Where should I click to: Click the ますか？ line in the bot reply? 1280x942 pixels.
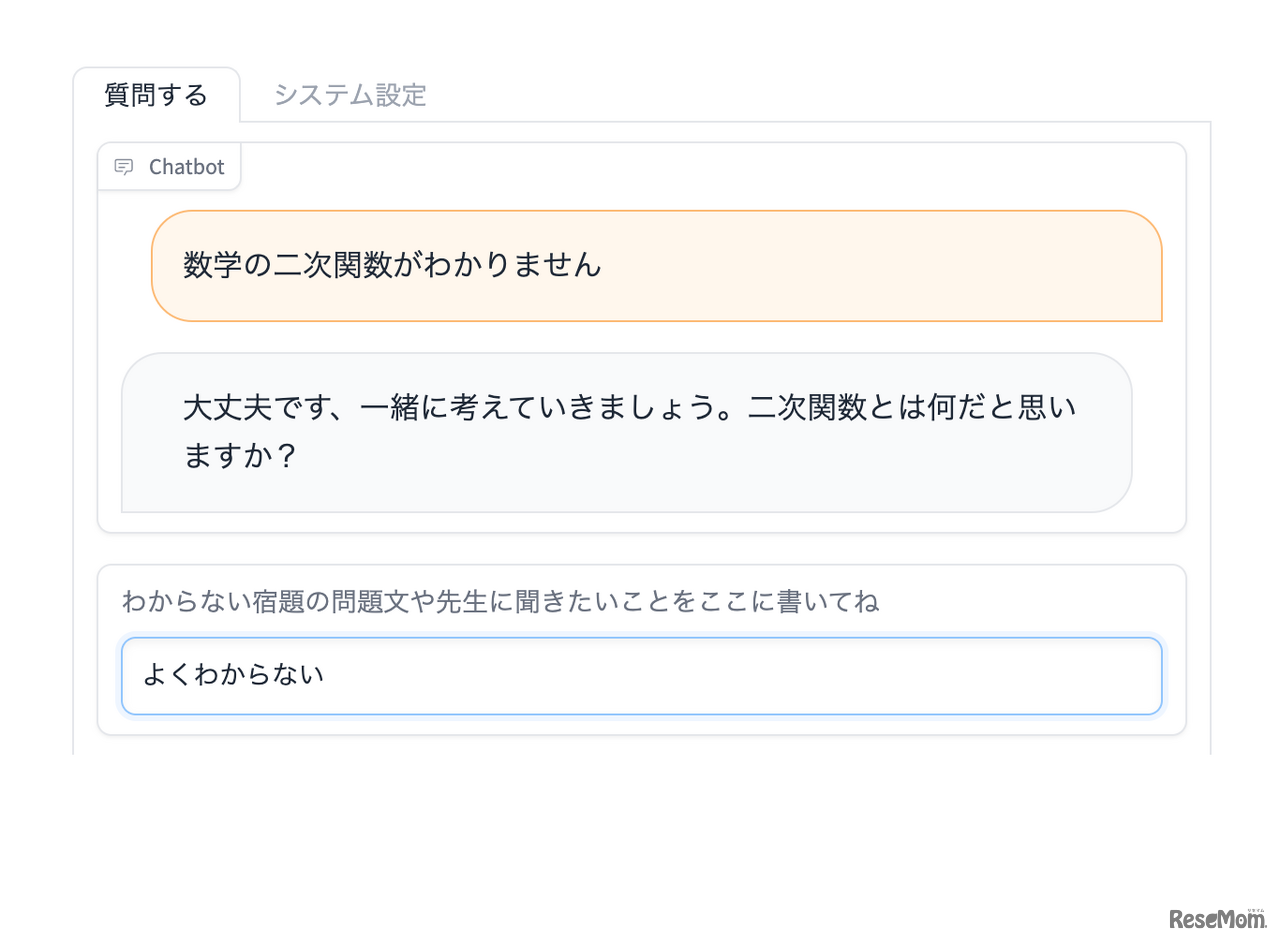[x=240, y=456]
